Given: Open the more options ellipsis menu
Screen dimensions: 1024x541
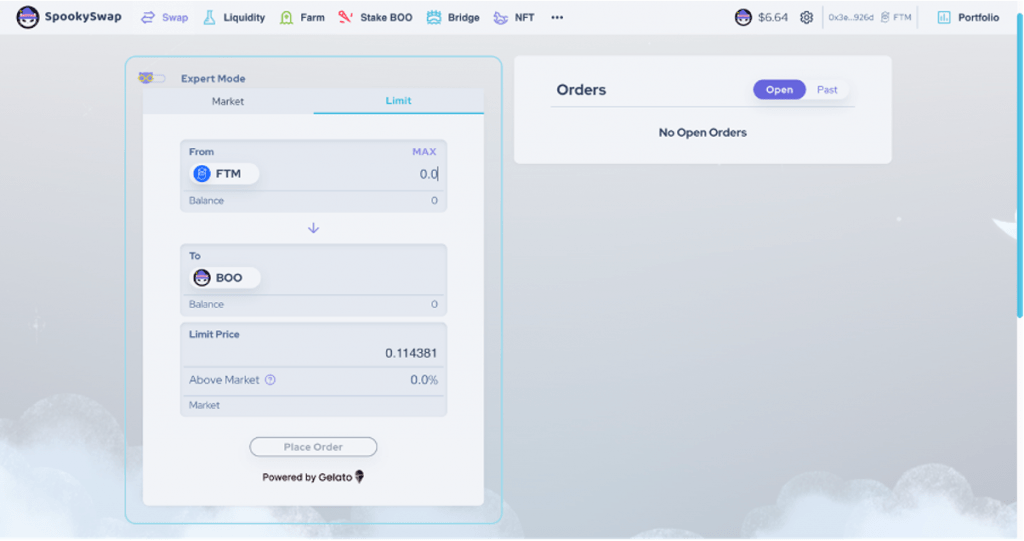Looking at the screenshot, I should tap(557, 18).
